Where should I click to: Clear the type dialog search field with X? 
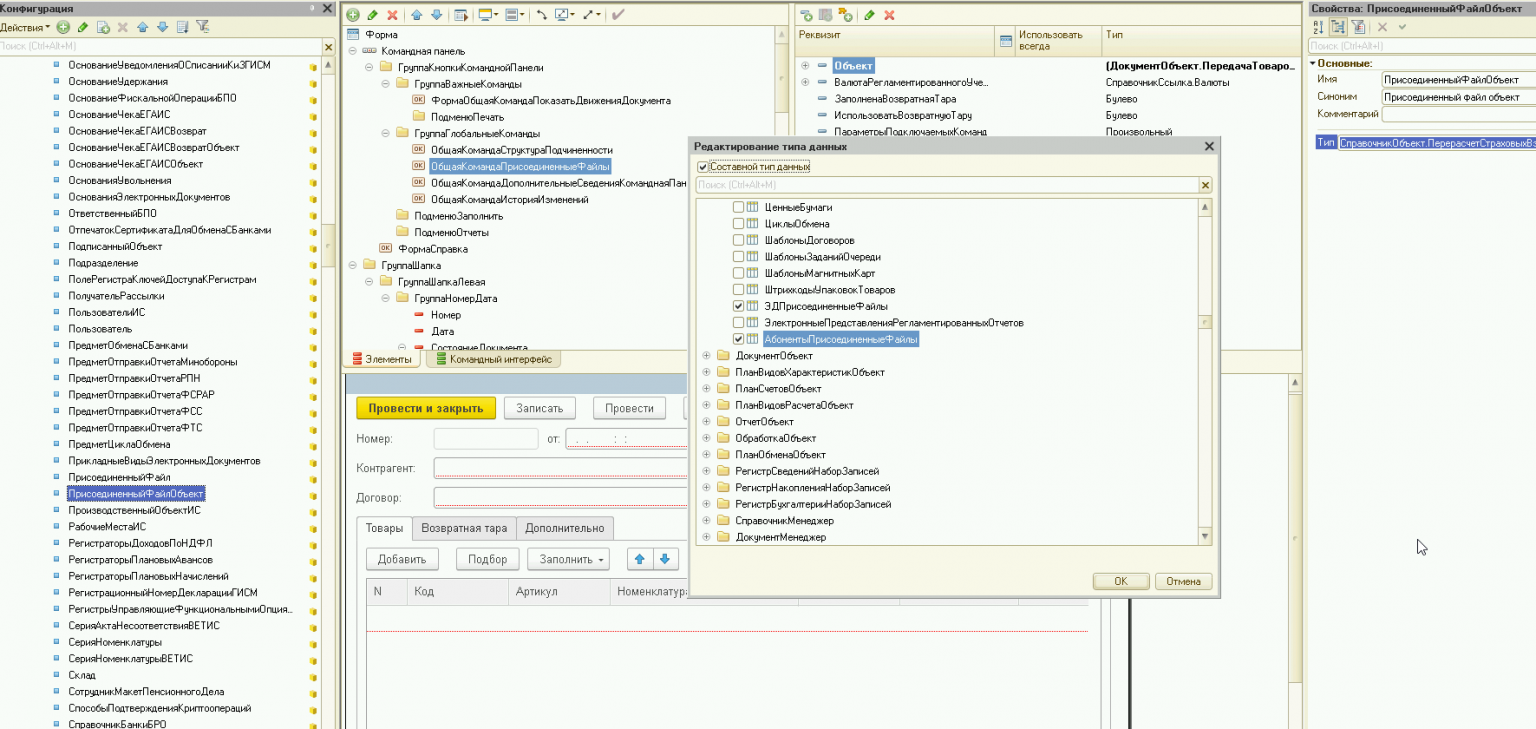[1205, 185]
